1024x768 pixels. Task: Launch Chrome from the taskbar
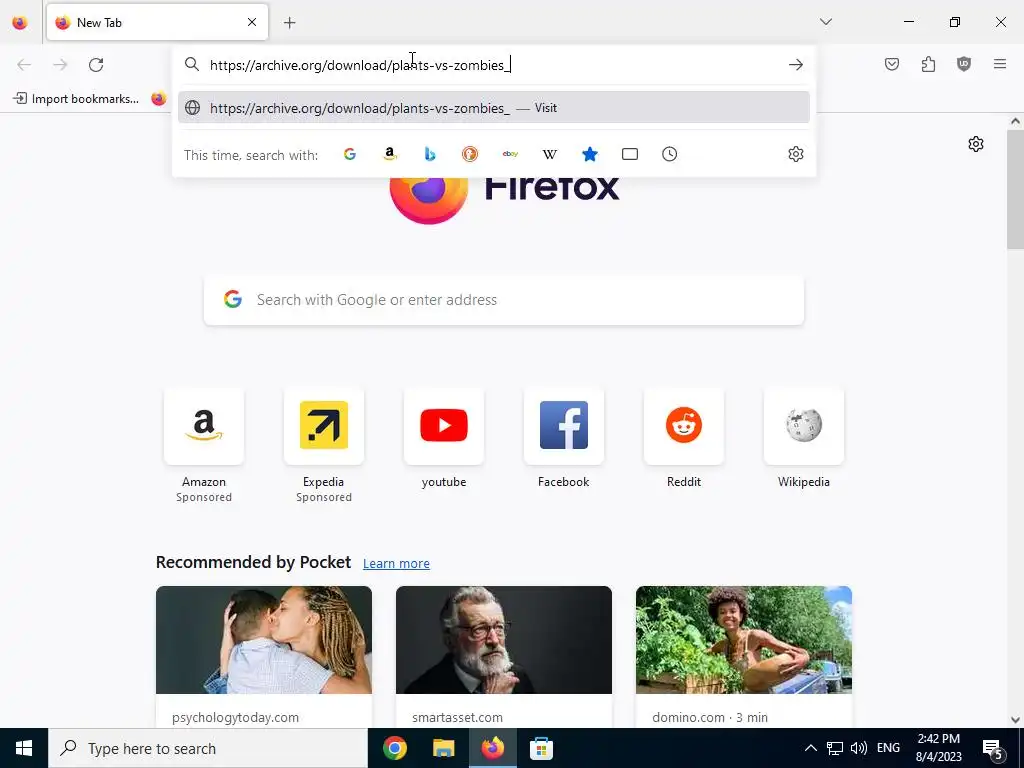tap(395, 748)
